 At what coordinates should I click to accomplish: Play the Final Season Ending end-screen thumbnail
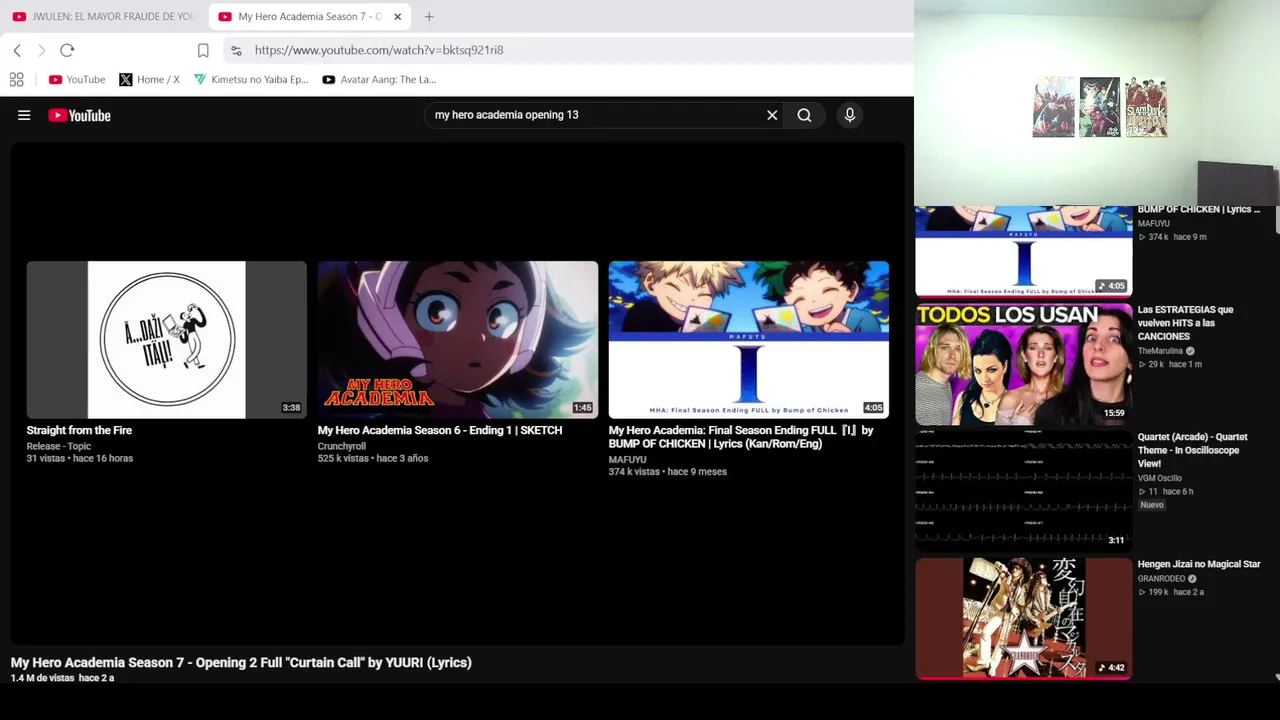pos(748,340)
